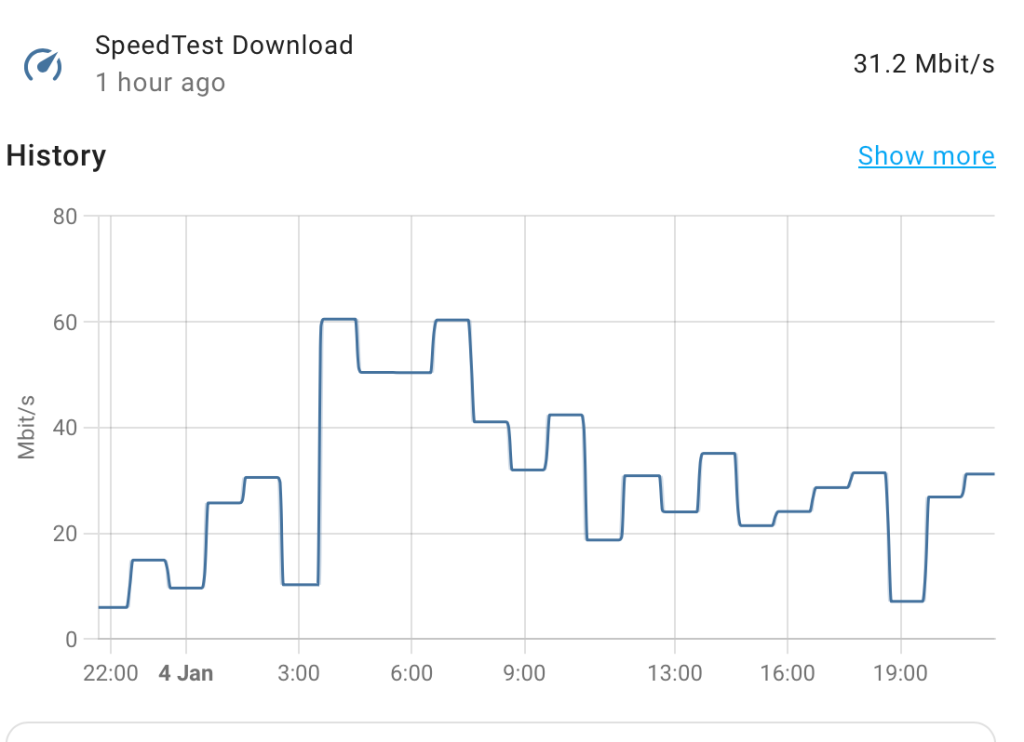
Task: Click the 22:00 time axis label
Action: click(x=110, y=673)
